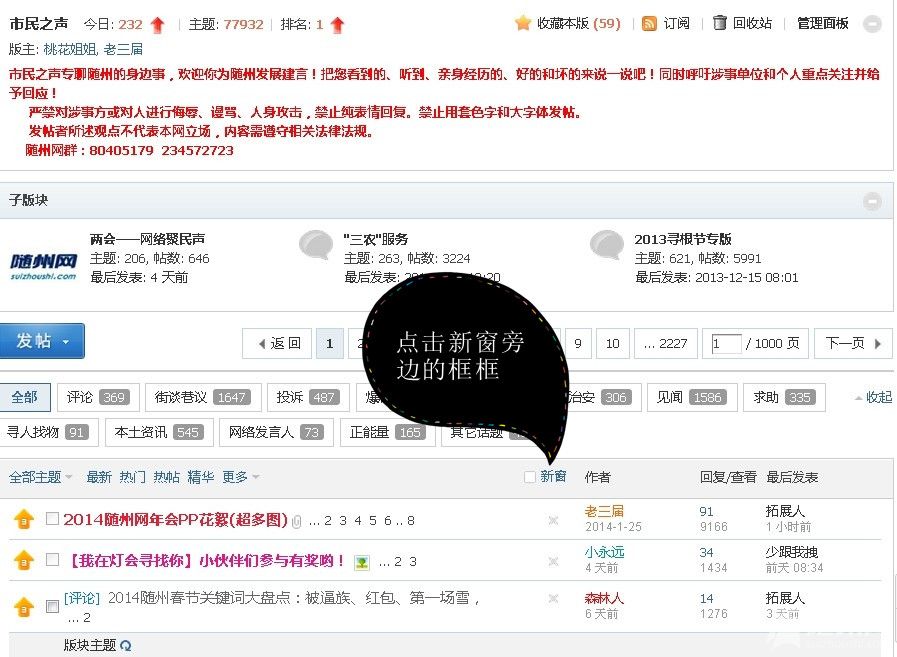Expand the 更多 filter dropdown

click(241, 477)
